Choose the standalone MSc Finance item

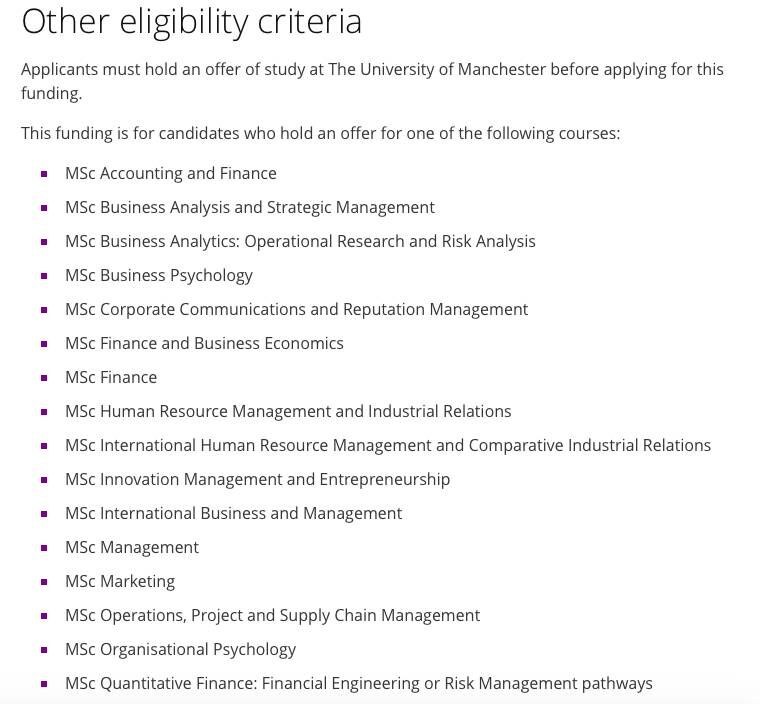tap(111, 377)
